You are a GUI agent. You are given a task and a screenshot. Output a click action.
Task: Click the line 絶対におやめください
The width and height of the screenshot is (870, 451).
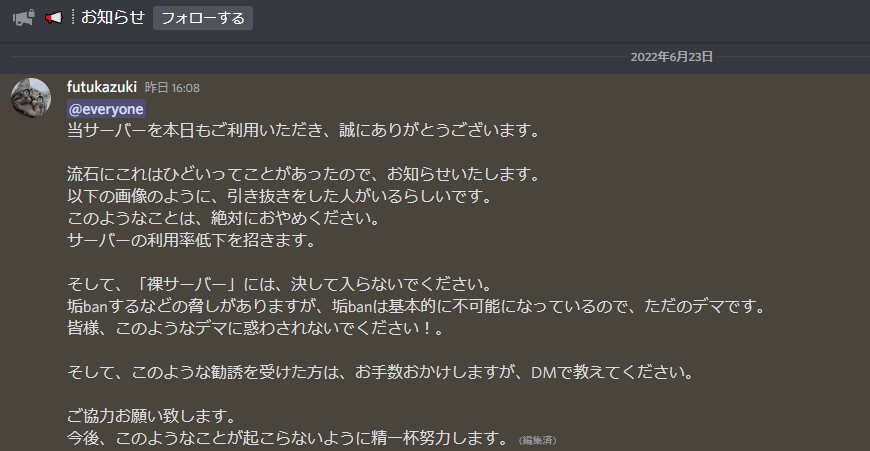click(x=224, y=218)
